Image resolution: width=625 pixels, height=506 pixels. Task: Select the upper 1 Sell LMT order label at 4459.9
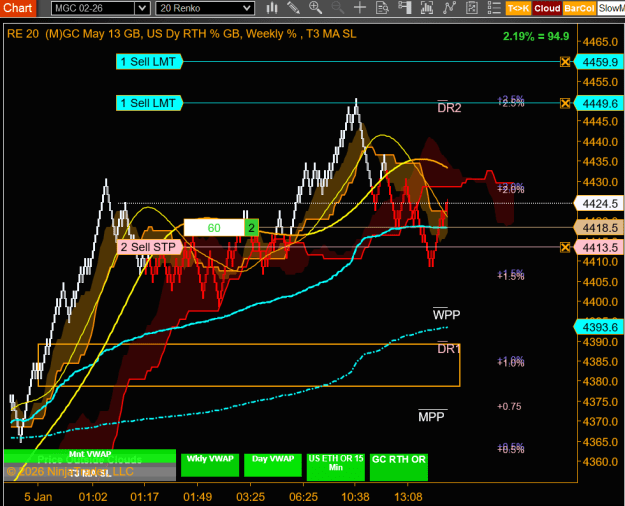click(x=149, y=62)
